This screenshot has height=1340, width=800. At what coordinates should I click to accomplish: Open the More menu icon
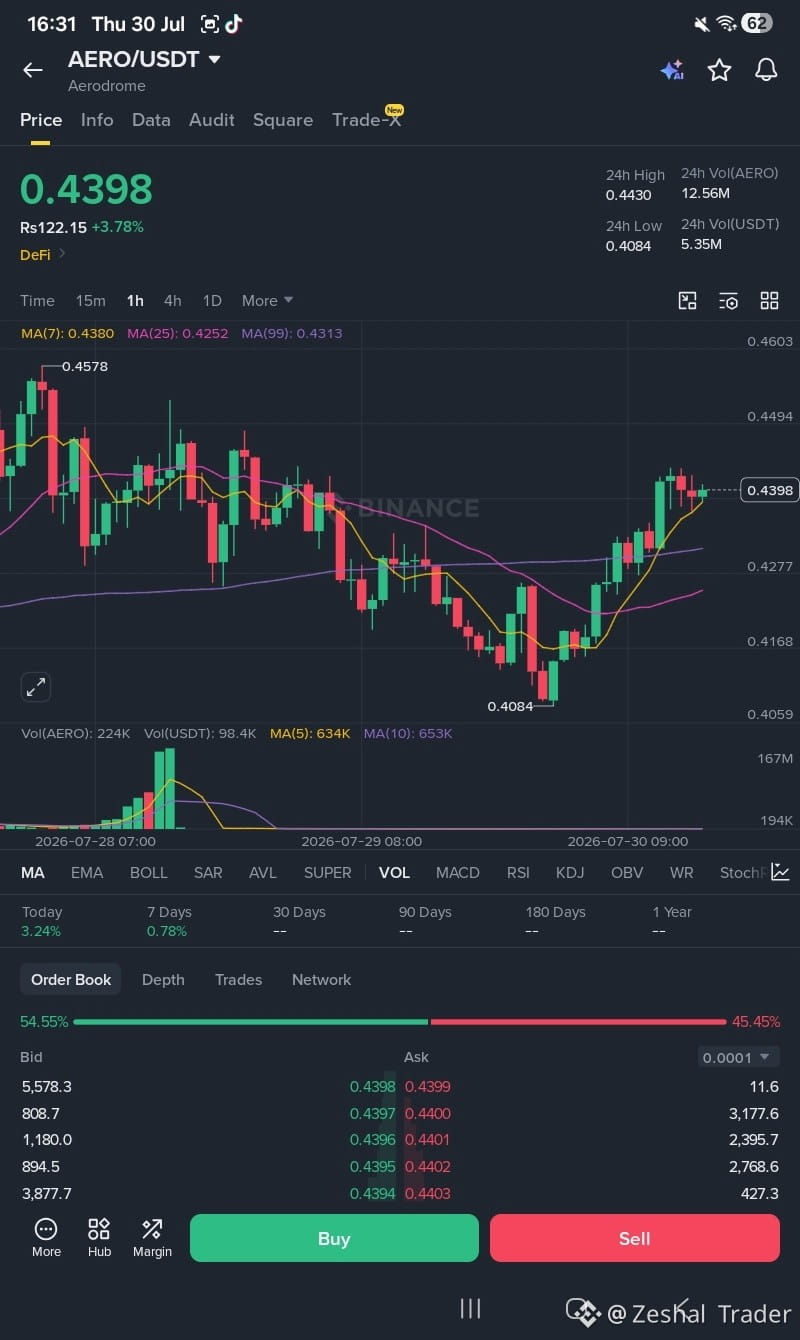46,1238
